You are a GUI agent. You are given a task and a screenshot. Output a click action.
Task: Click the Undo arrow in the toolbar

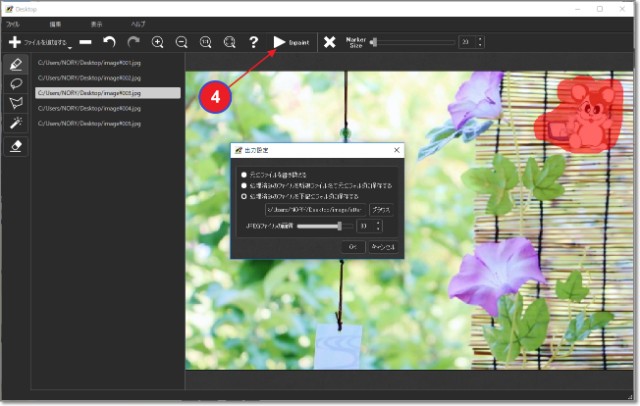(109, 42)
